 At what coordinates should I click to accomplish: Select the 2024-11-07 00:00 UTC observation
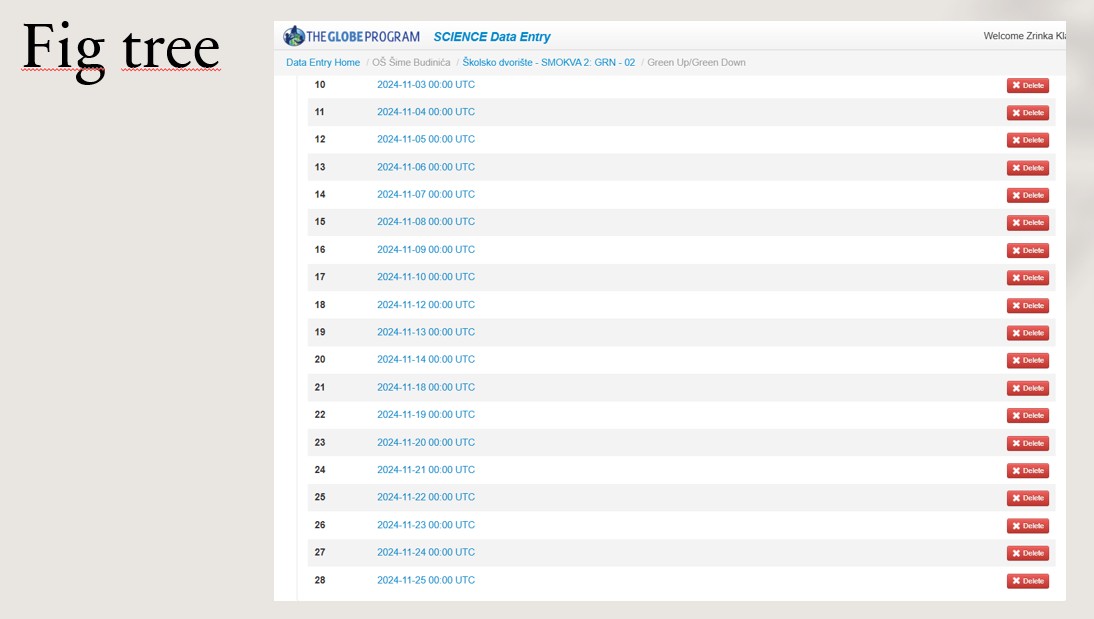[425, 195]
